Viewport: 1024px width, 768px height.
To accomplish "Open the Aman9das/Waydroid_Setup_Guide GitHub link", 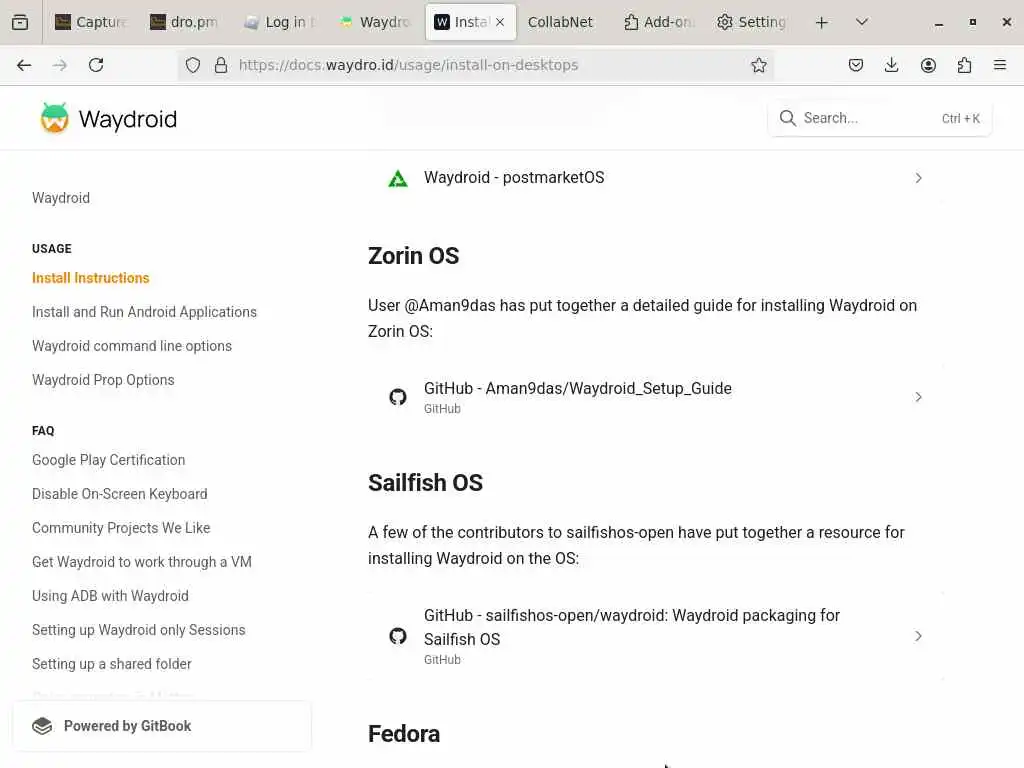I will click(577, 389).
